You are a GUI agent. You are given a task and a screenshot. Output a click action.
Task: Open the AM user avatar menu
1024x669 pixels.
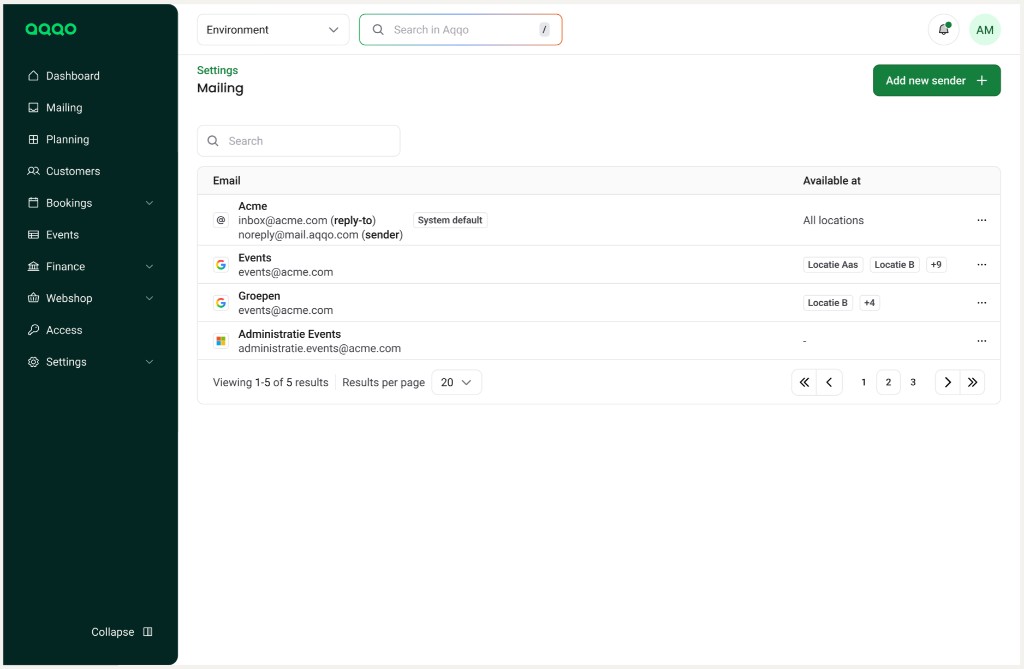coord(984,30)
